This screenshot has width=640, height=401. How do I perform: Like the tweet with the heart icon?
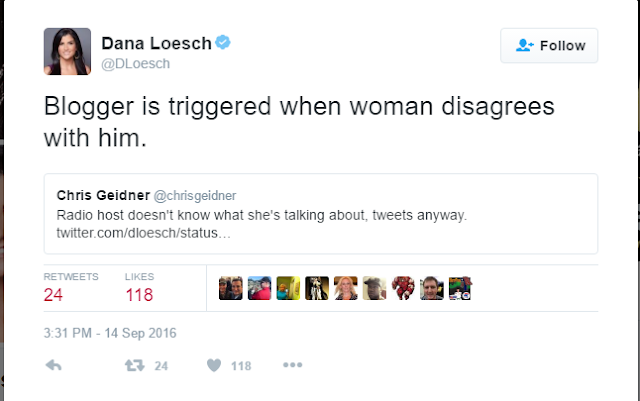tap(213, 366)
